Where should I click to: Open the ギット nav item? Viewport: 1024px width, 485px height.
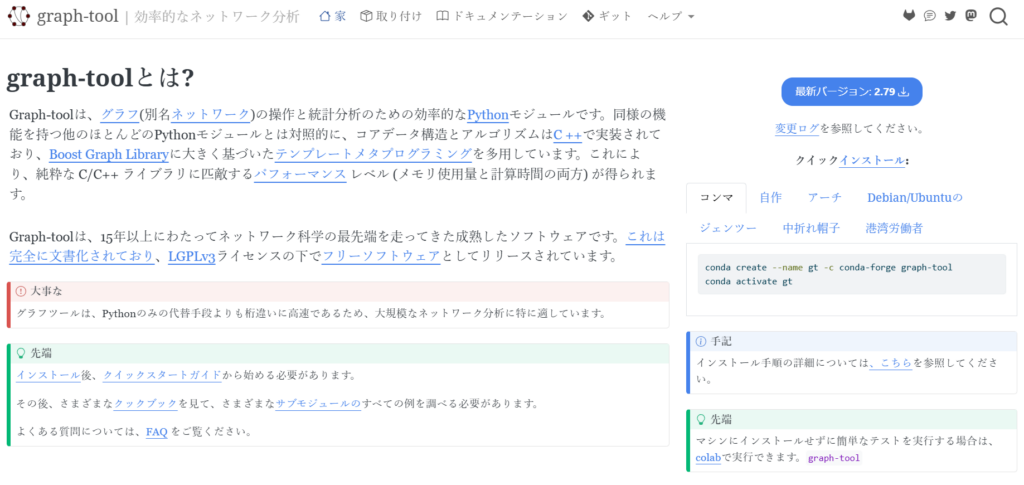click(x=607, y=16)
